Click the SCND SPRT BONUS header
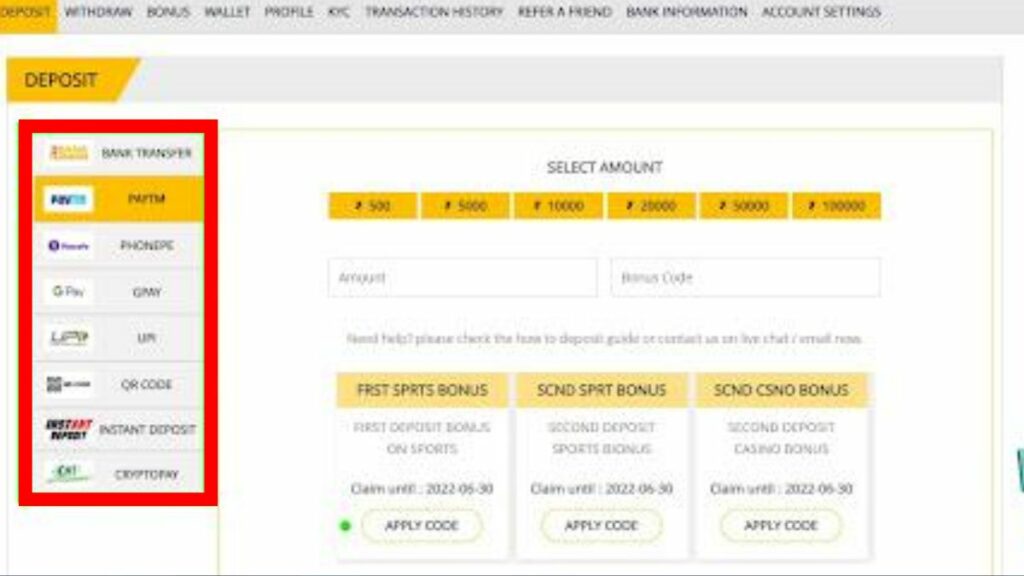The height and width of the screenshot is (576, 1024). pyautogui.click(x=601, y=390)
